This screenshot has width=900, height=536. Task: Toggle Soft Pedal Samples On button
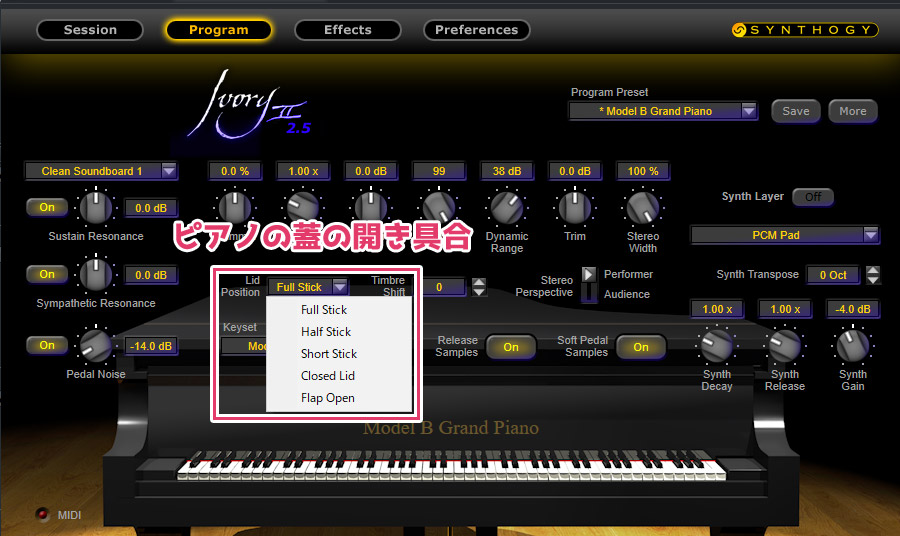641,347
